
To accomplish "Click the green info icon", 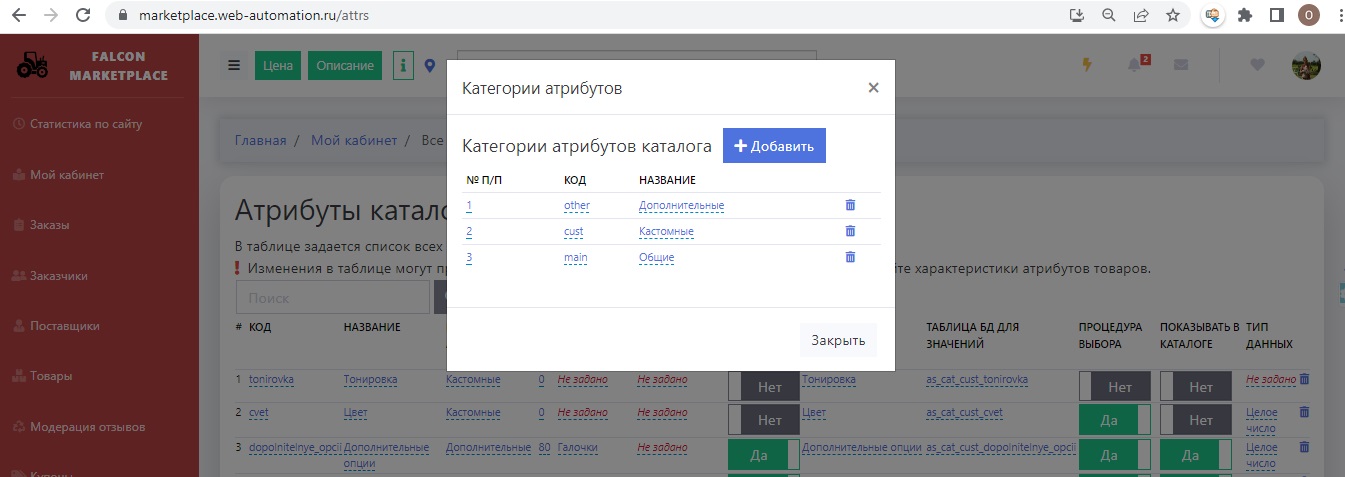I will (x=403, y=66).
